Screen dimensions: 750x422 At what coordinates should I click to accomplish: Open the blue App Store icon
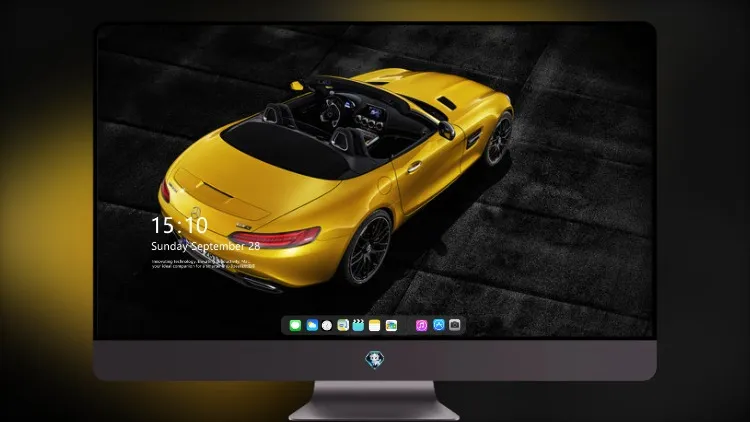point(439,325)
